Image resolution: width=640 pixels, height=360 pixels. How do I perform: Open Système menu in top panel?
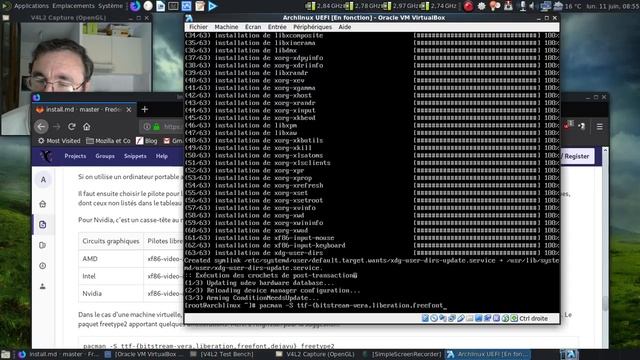coord(110,6)
